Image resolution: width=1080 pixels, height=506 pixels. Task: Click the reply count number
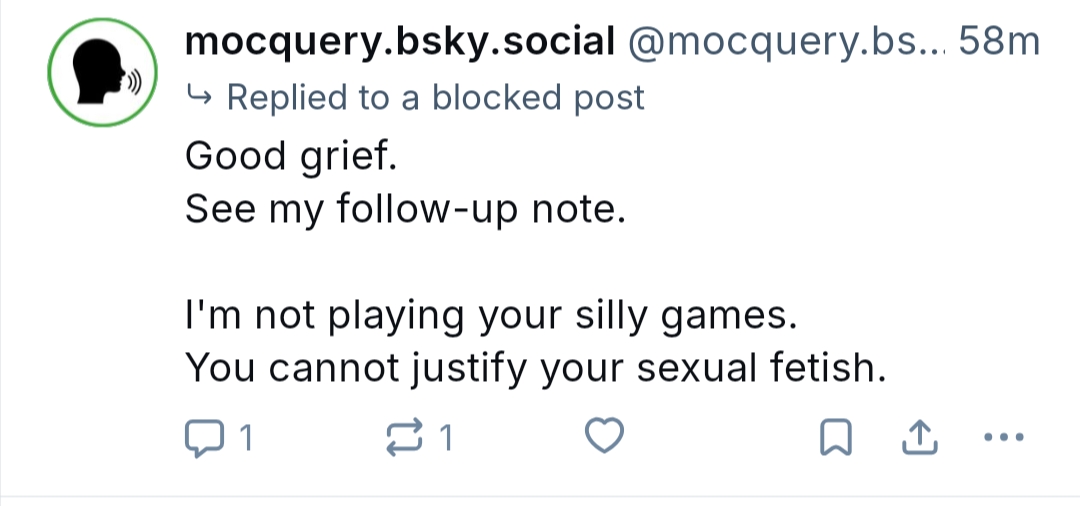(246, 438)
